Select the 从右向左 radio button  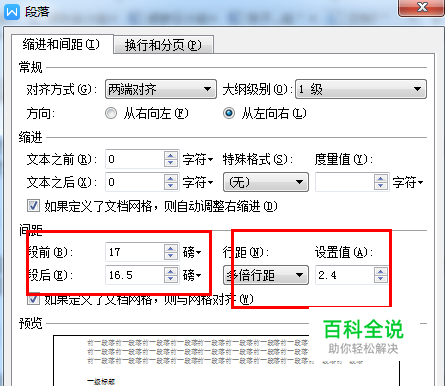tap(111, 113)
